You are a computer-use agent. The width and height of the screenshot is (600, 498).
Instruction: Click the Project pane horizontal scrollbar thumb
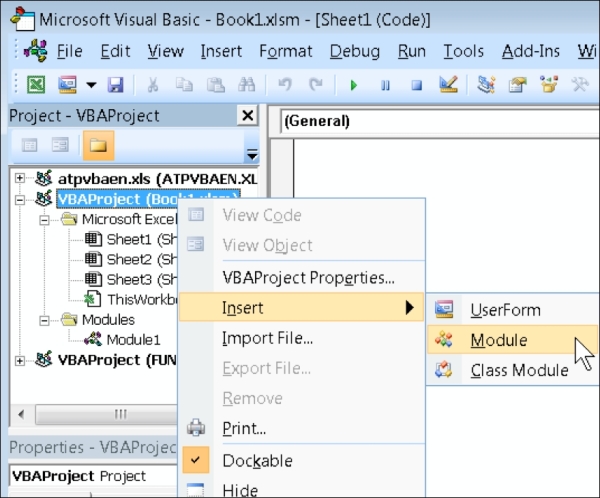pos(107,415)
